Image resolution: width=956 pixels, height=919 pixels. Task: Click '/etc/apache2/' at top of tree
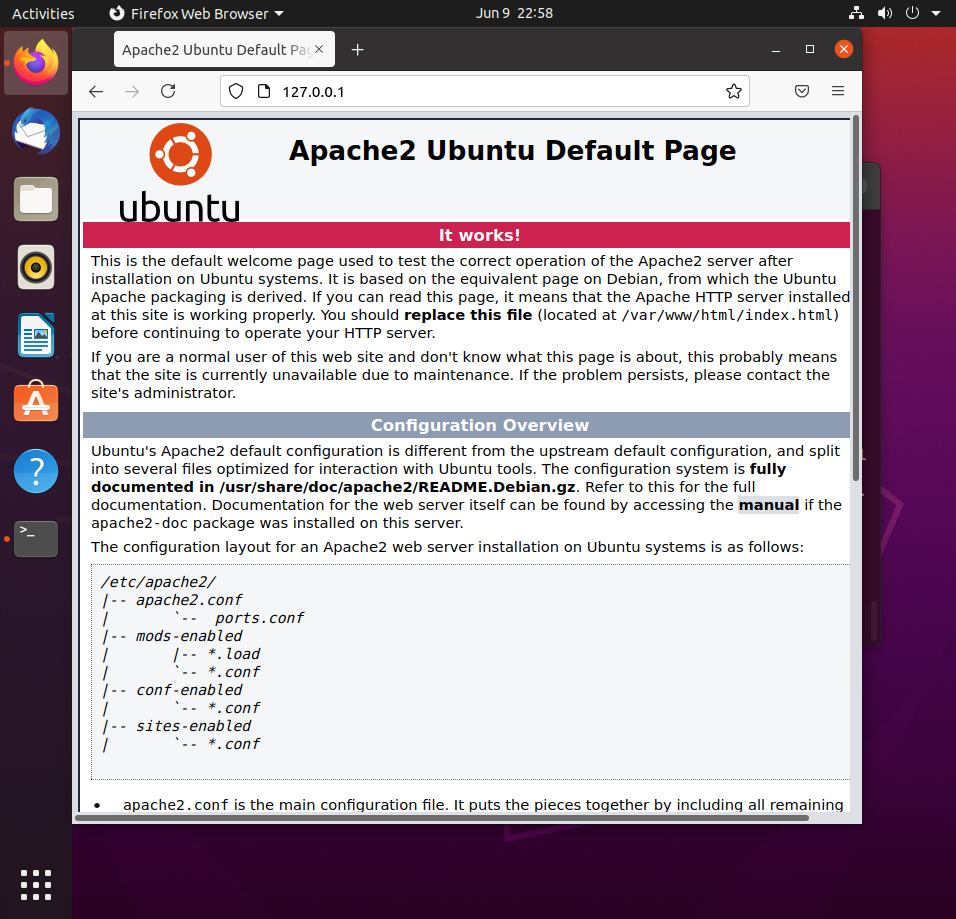[158, 582]
